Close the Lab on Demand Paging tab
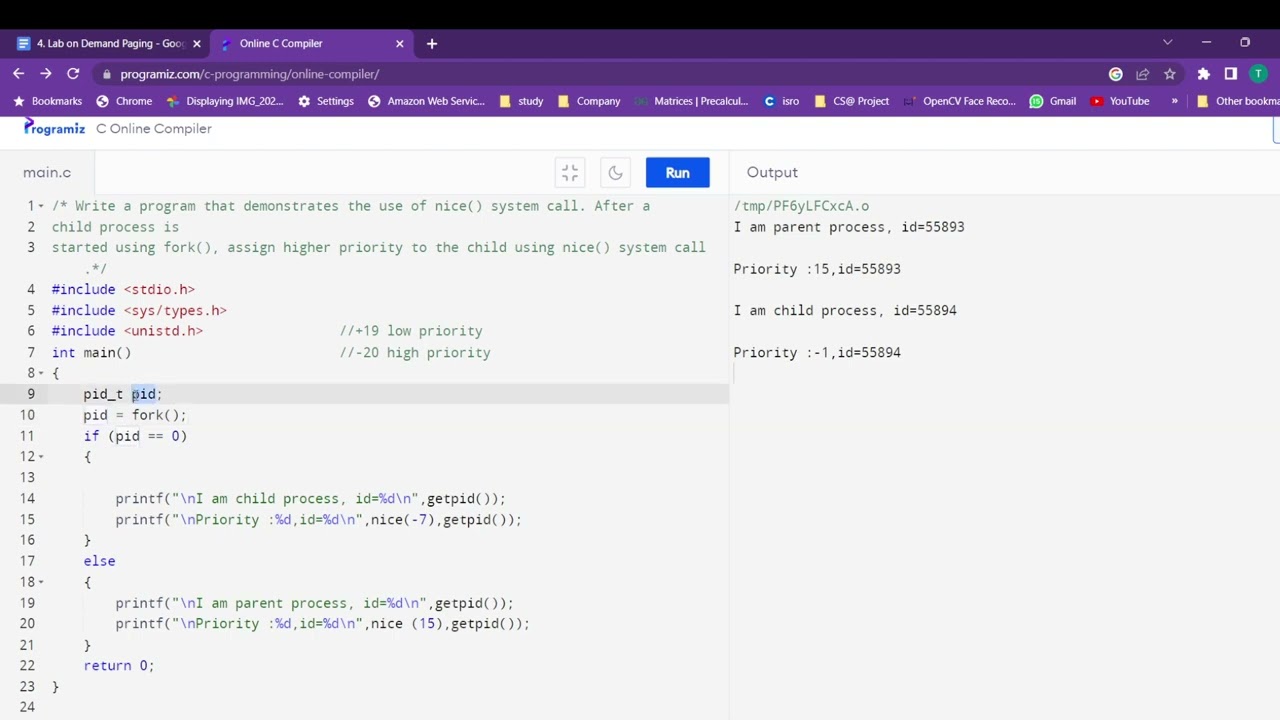 (197, 44)
